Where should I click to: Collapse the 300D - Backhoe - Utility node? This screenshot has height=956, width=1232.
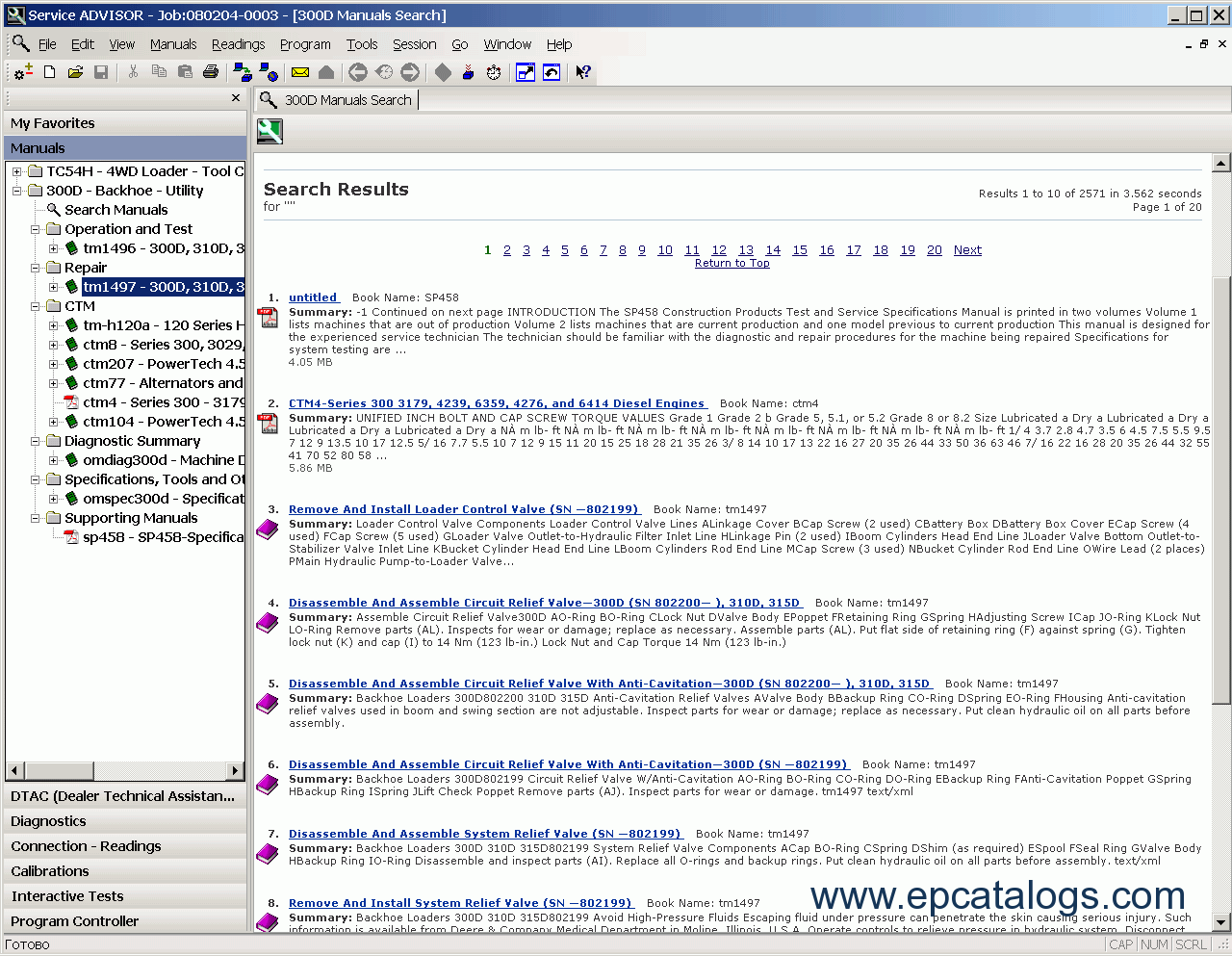[16, 191]
